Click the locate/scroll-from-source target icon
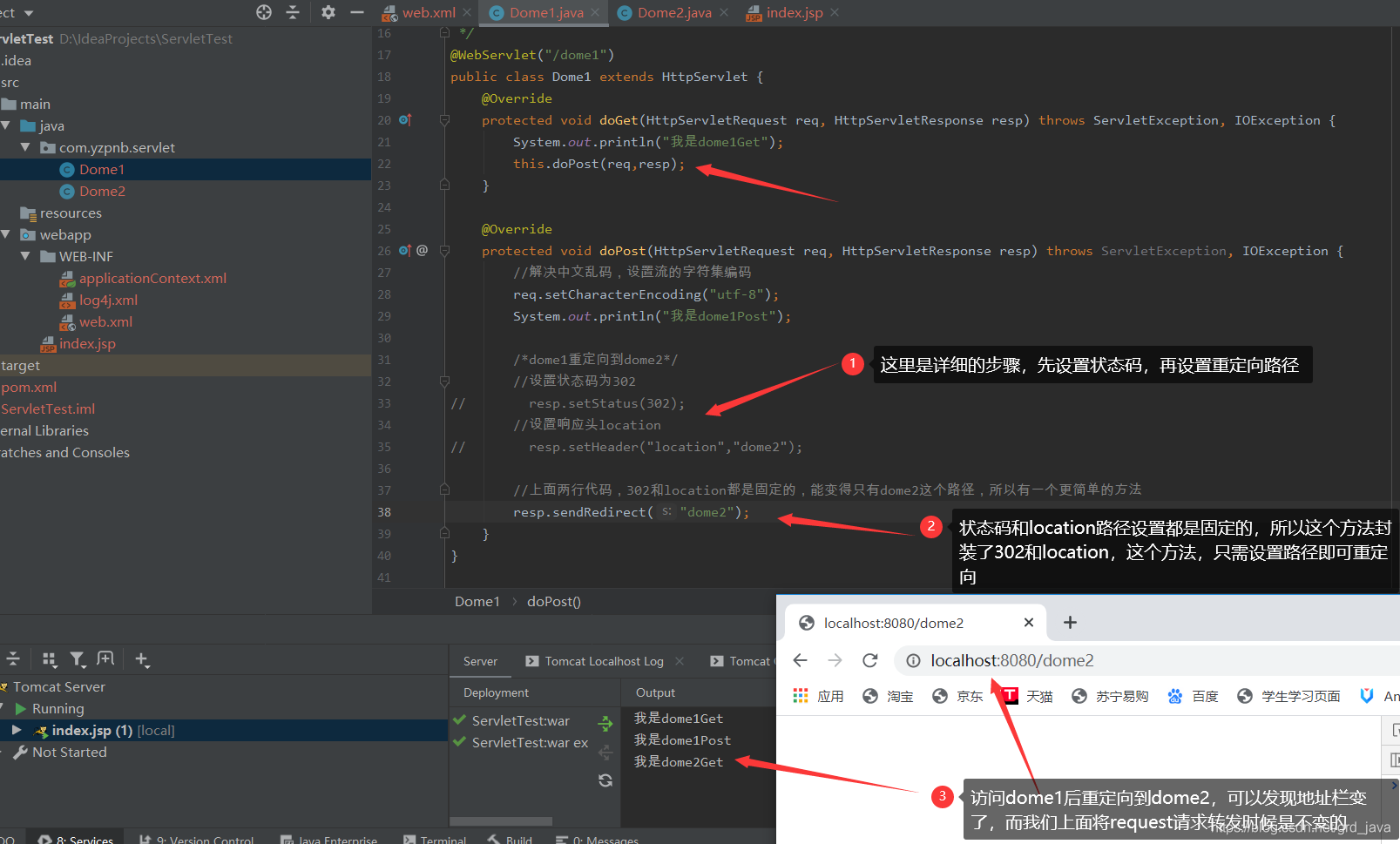 (264, 12)
